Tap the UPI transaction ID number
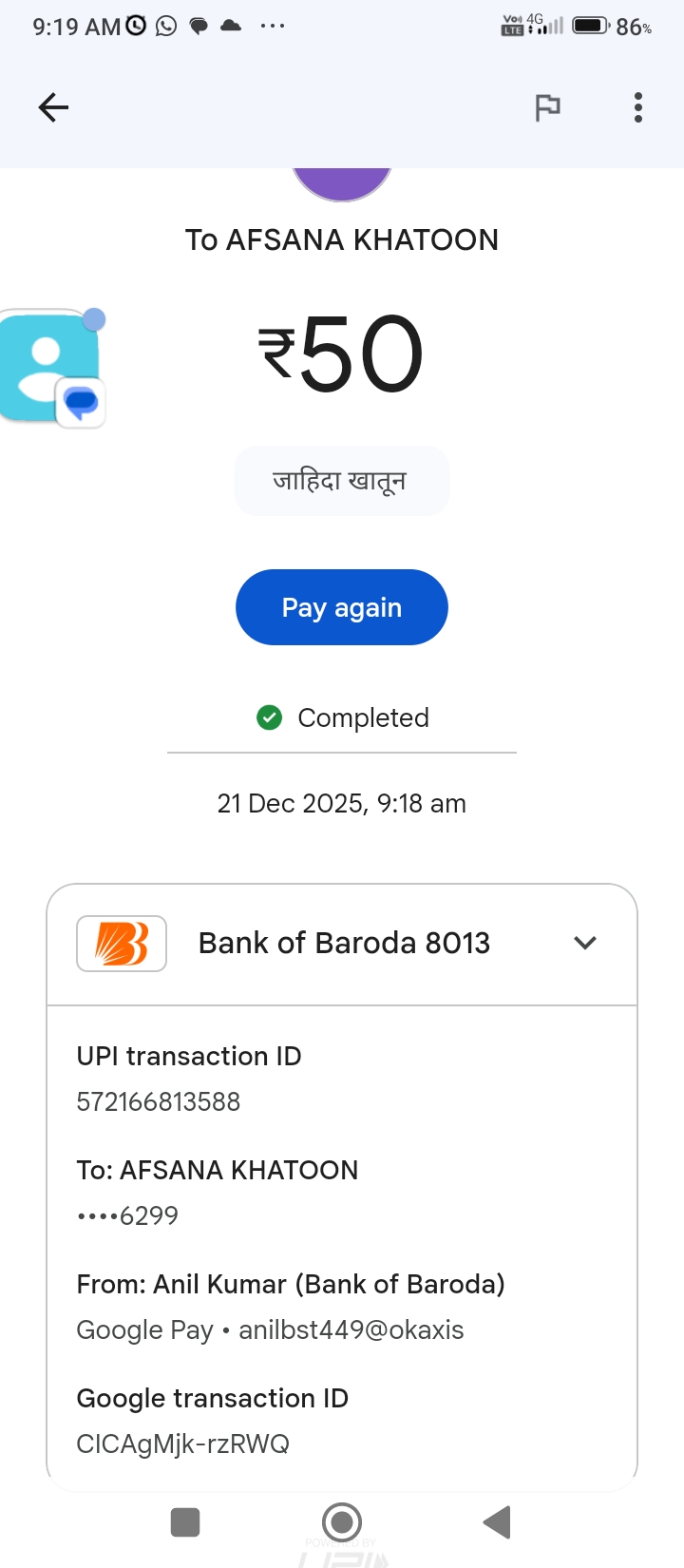The height and width of the screenshot is (1568, 684). pyautogui.click(x=159, y=1101)
